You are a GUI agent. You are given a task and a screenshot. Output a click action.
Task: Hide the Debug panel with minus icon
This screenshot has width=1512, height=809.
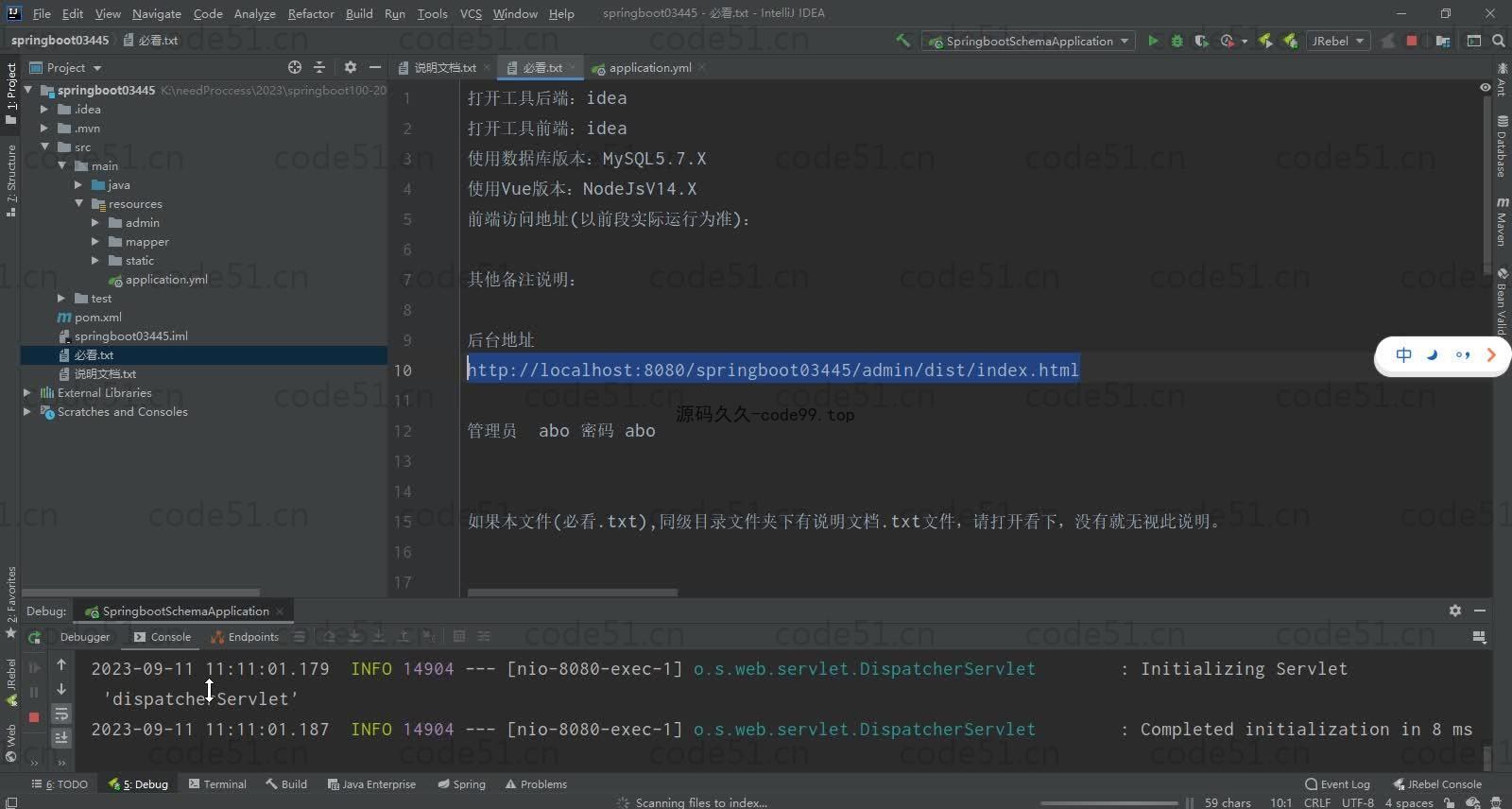tap(1480, 611)
